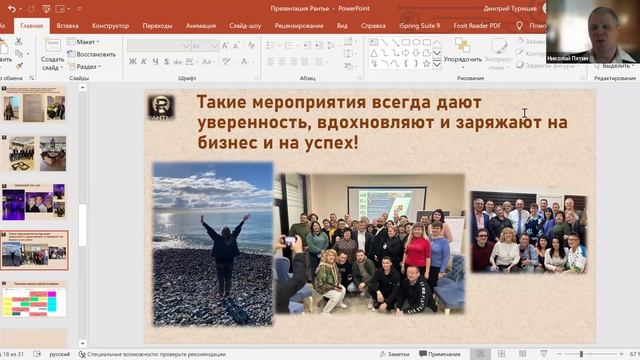This screenshot has width=640, height=360.
Task: Open the Справка tab
Action: (373, 26)
